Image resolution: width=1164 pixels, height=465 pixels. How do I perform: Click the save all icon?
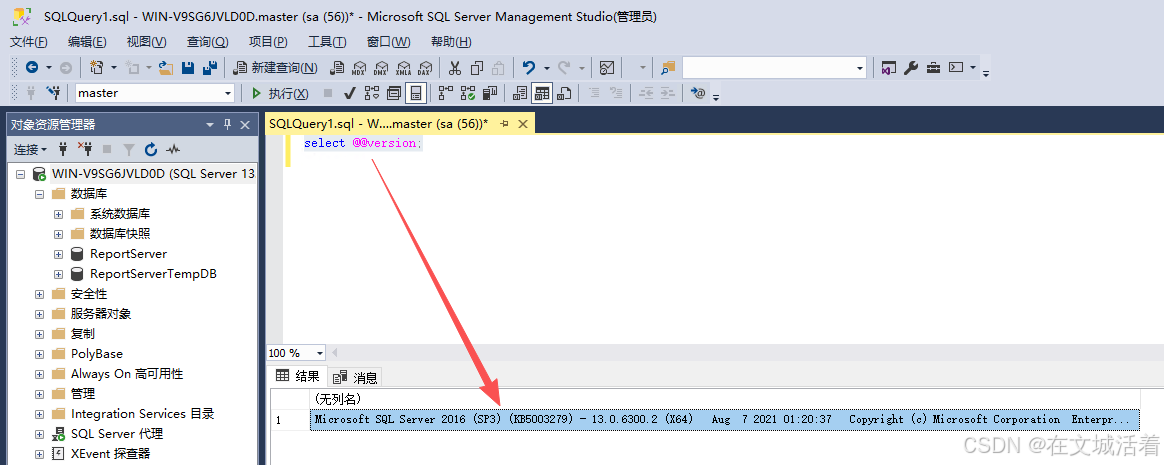pos(209,68)
